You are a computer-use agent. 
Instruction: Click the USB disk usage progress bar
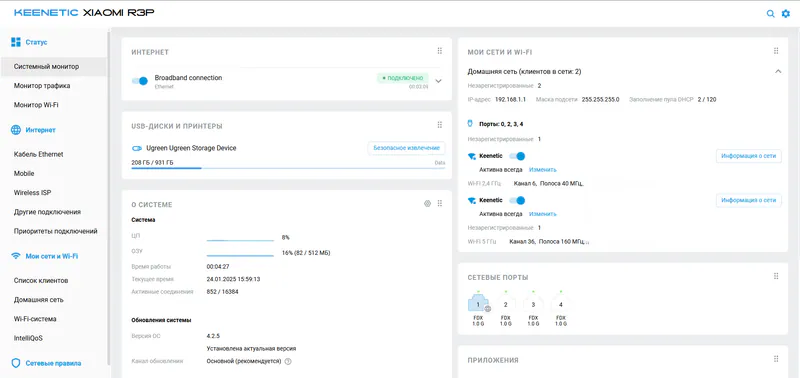(x=288, y=167)
